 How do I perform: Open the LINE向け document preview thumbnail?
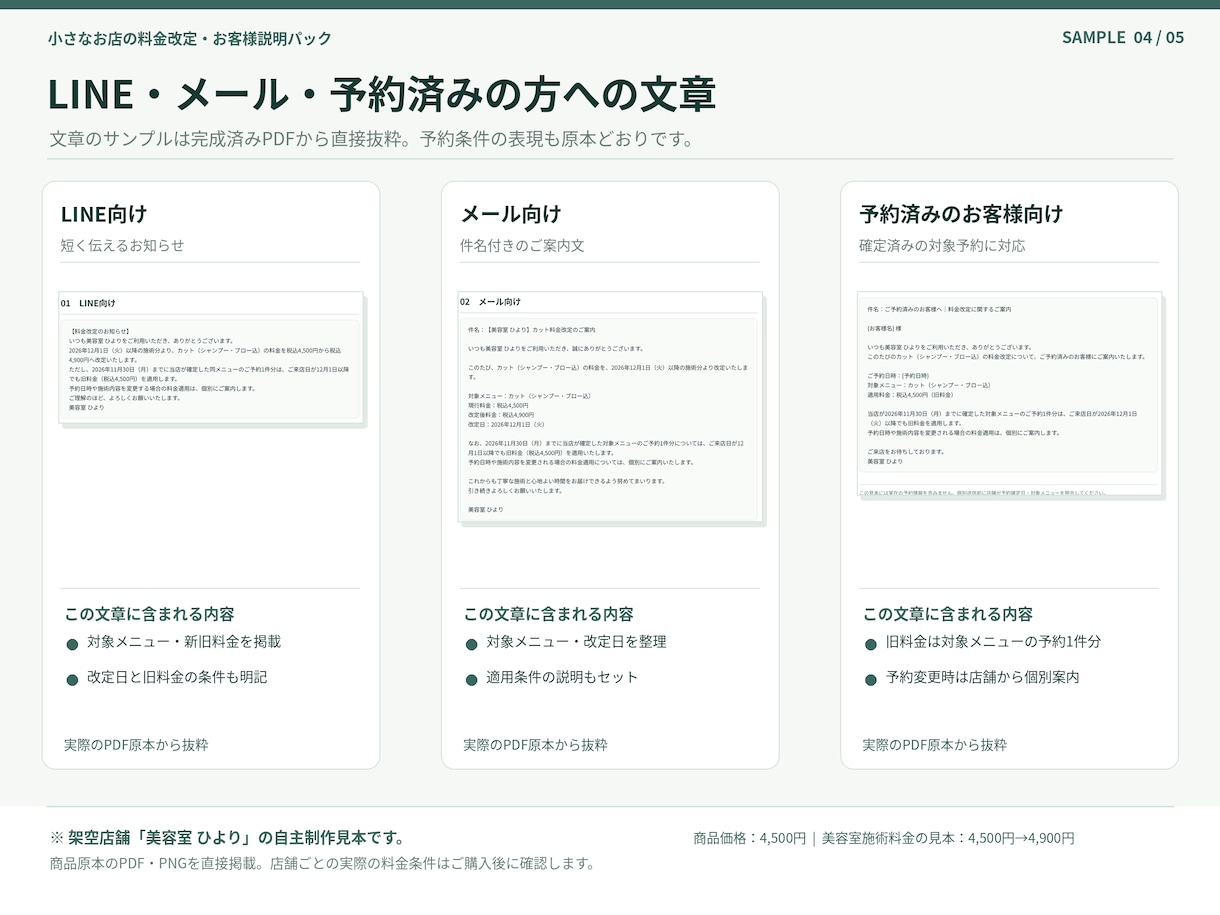tap(211, 359)
